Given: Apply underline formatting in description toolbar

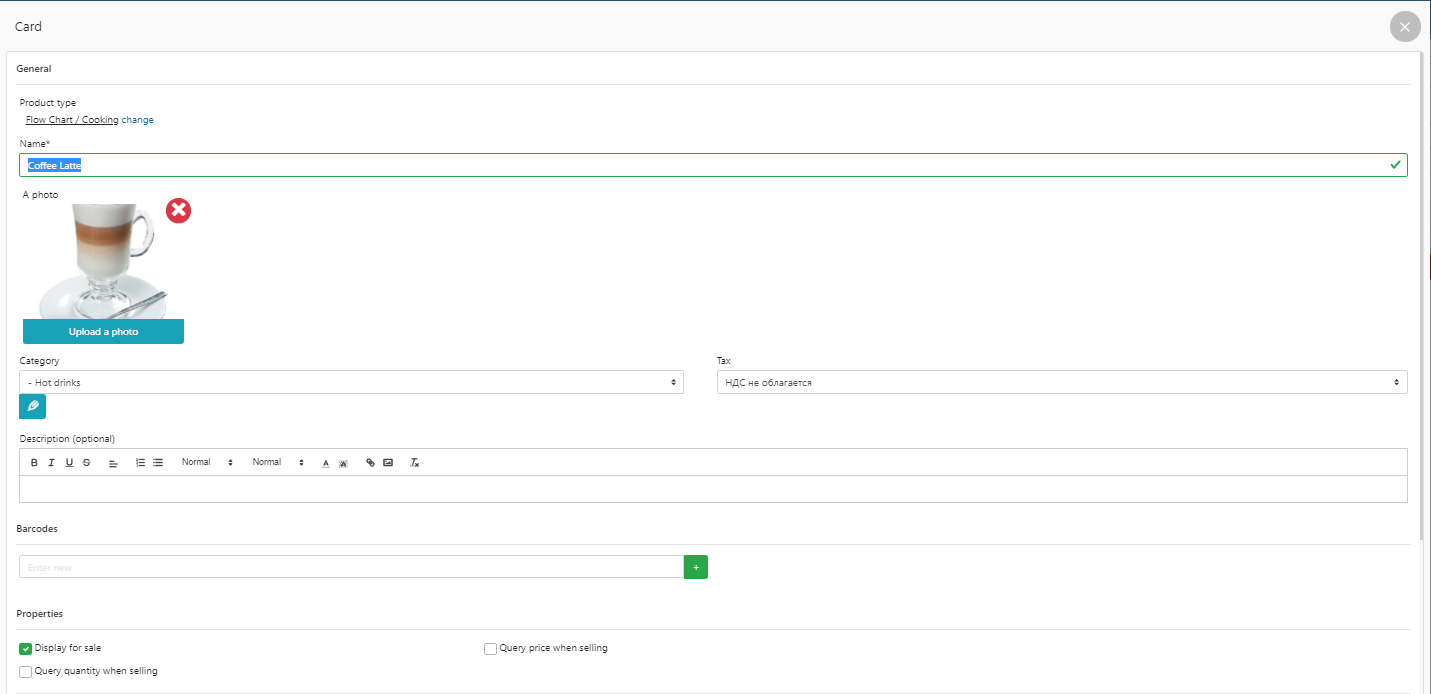Looking at the screenshot, I should 69,463.
